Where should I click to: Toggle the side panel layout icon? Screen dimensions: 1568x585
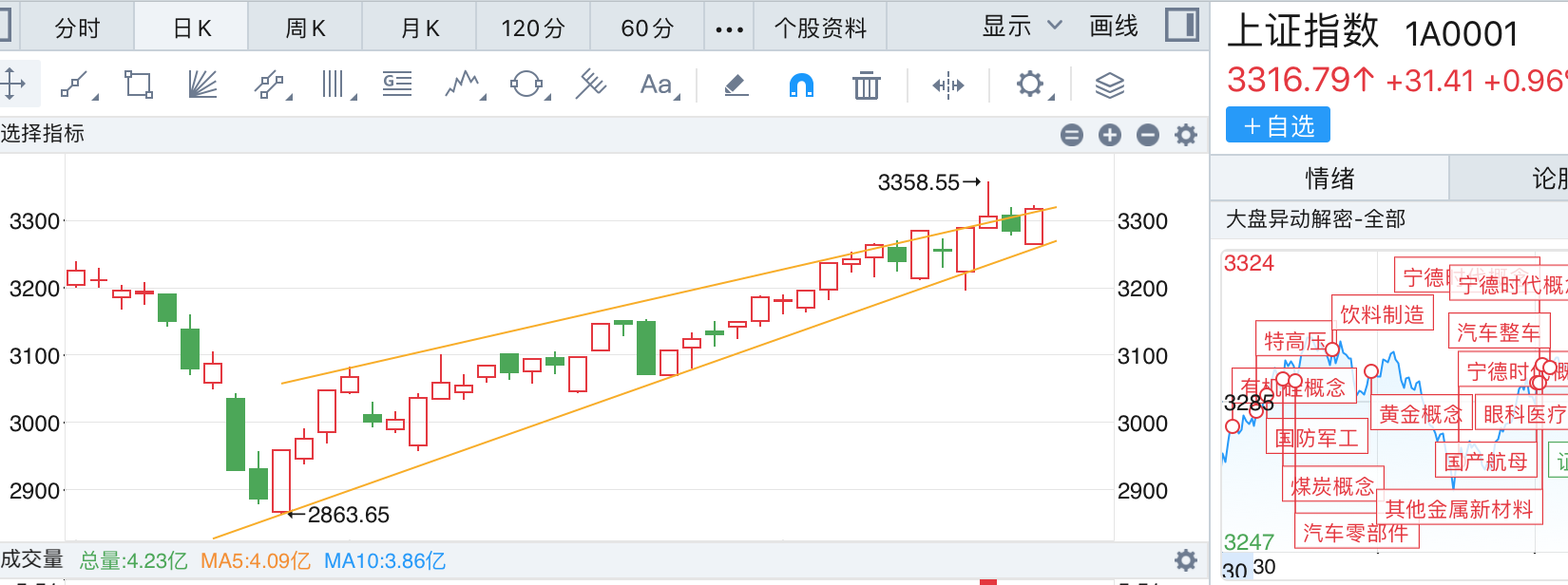pos(1181,26)
